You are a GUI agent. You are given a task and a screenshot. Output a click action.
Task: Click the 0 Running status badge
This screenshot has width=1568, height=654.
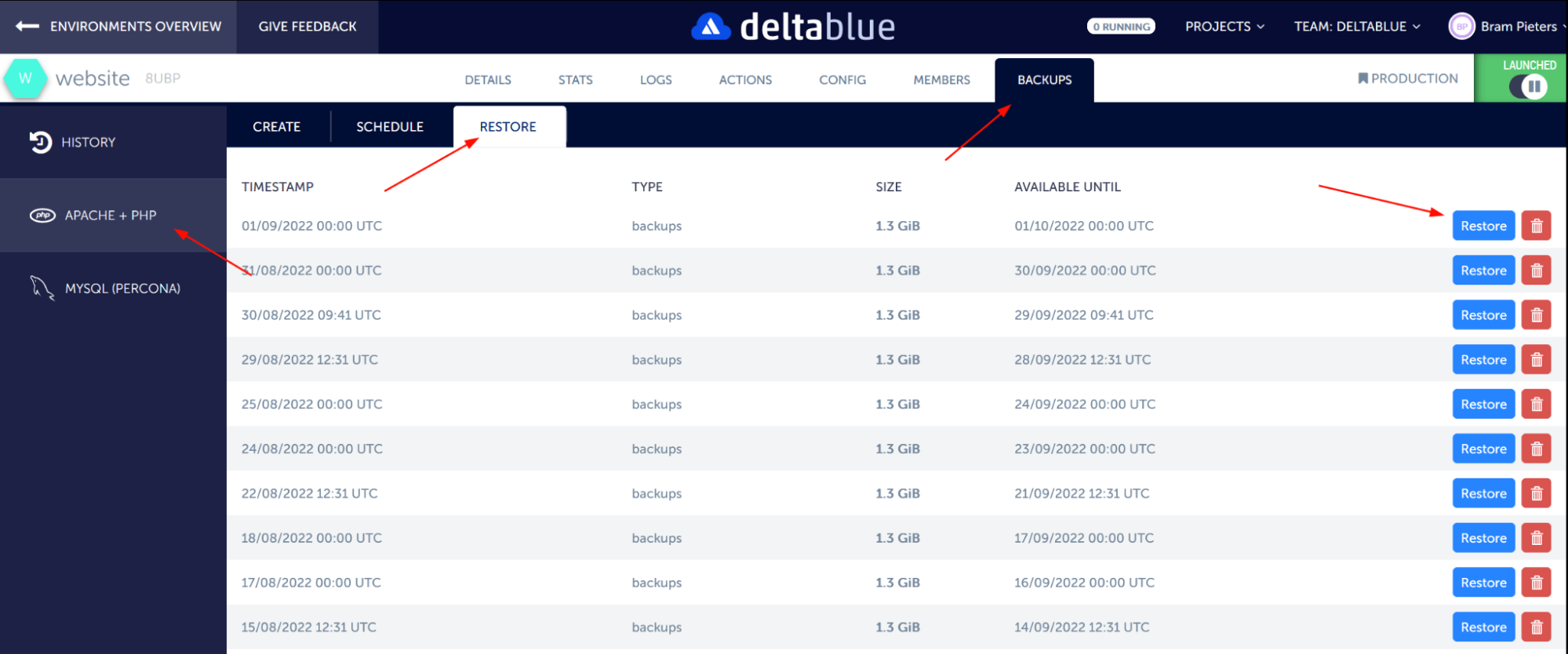click(1121, 27)
